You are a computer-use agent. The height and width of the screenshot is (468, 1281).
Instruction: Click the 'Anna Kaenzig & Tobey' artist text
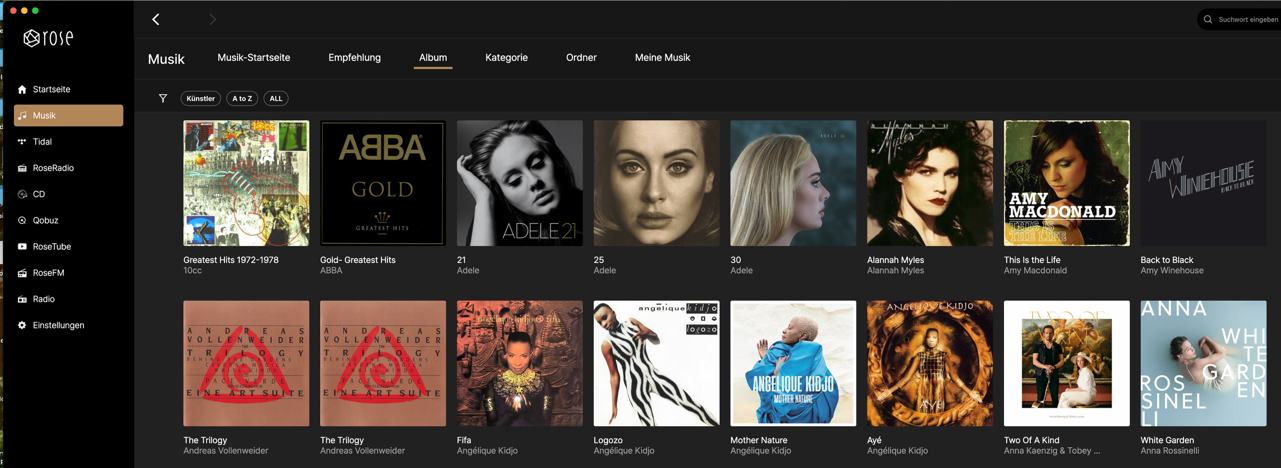[x=1051, y=451]
